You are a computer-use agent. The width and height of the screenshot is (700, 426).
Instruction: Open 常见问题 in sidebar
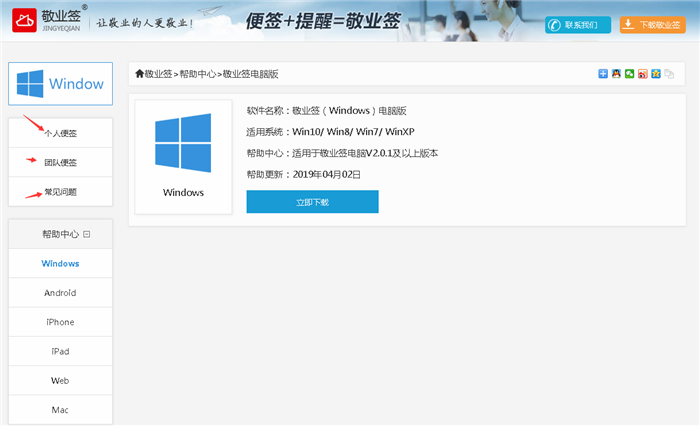coord(60,192)
